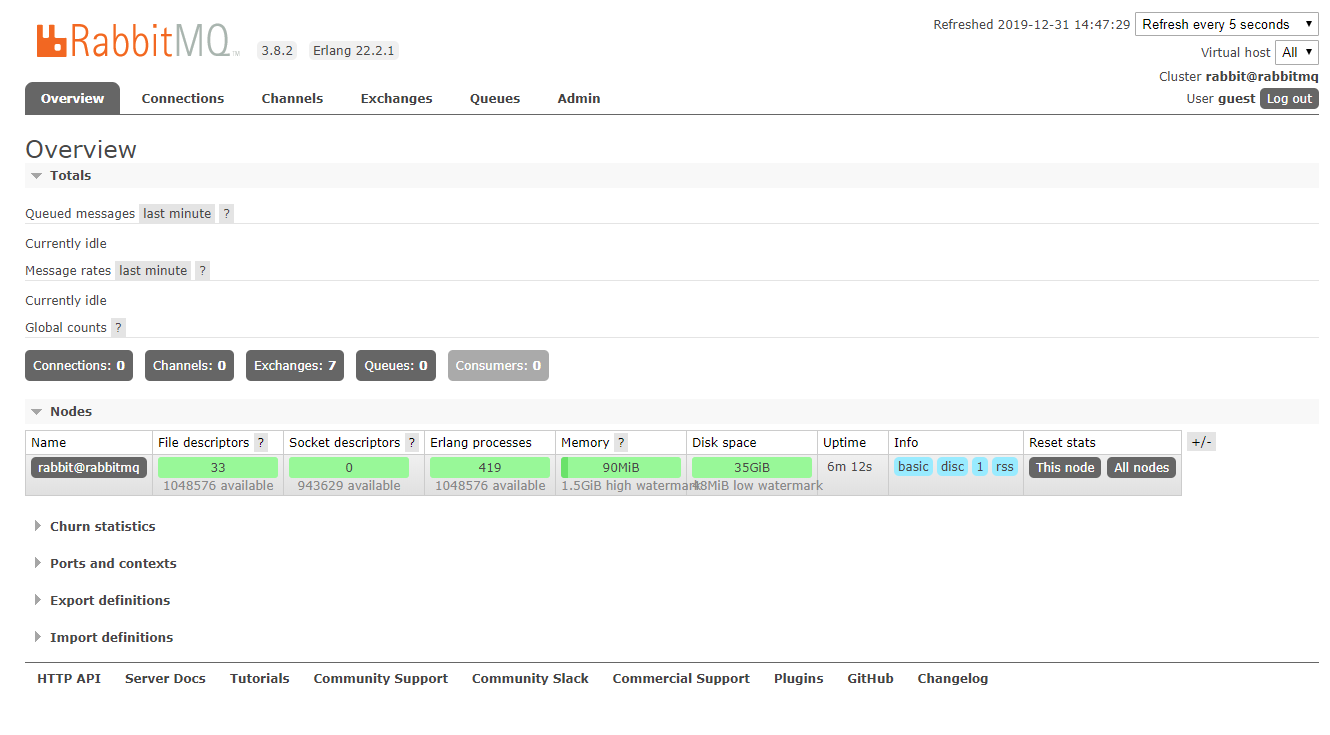Open Plugins footer link
This screenshot has width=1330, height=735.
799,678
